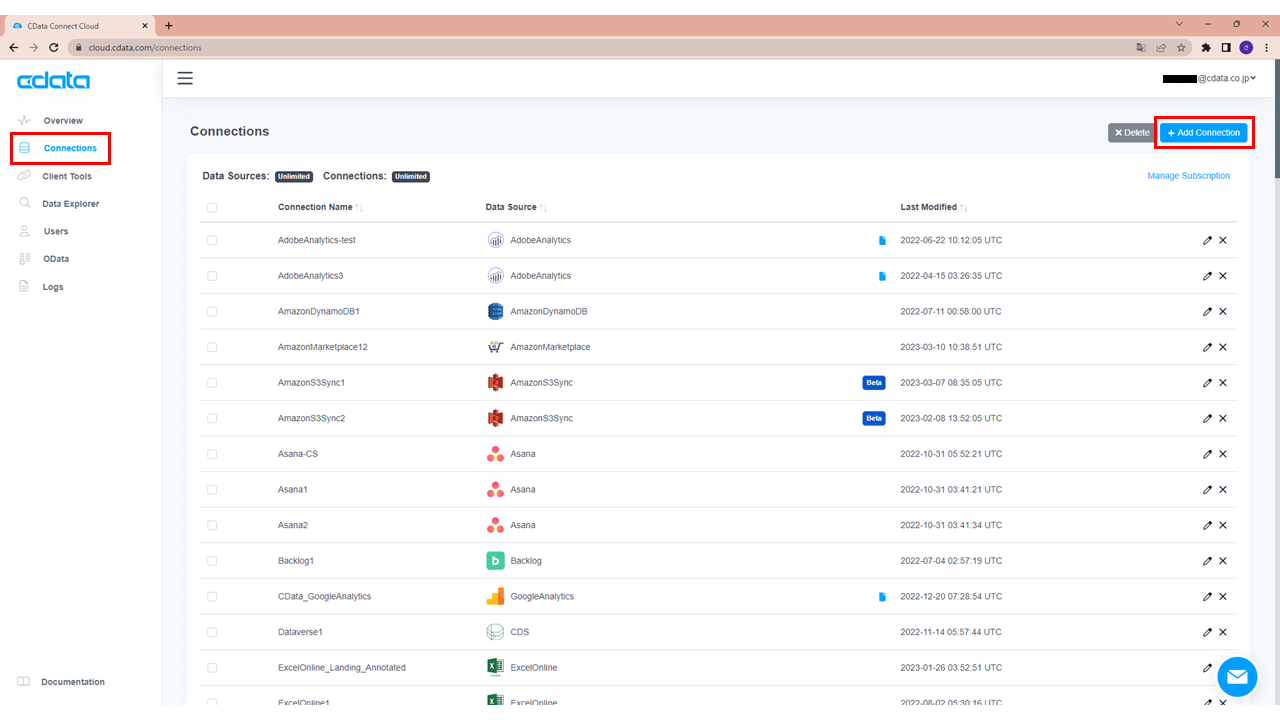
Task: Delete AdobeAnalytics-test via its X icon
Action: pos(1223,240)
